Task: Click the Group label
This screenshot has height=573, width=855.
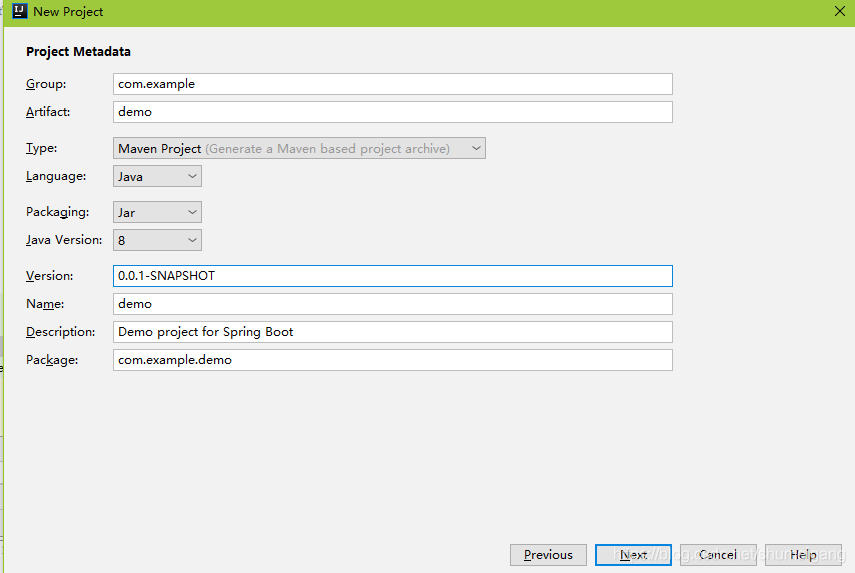Action: click(46, 84)
